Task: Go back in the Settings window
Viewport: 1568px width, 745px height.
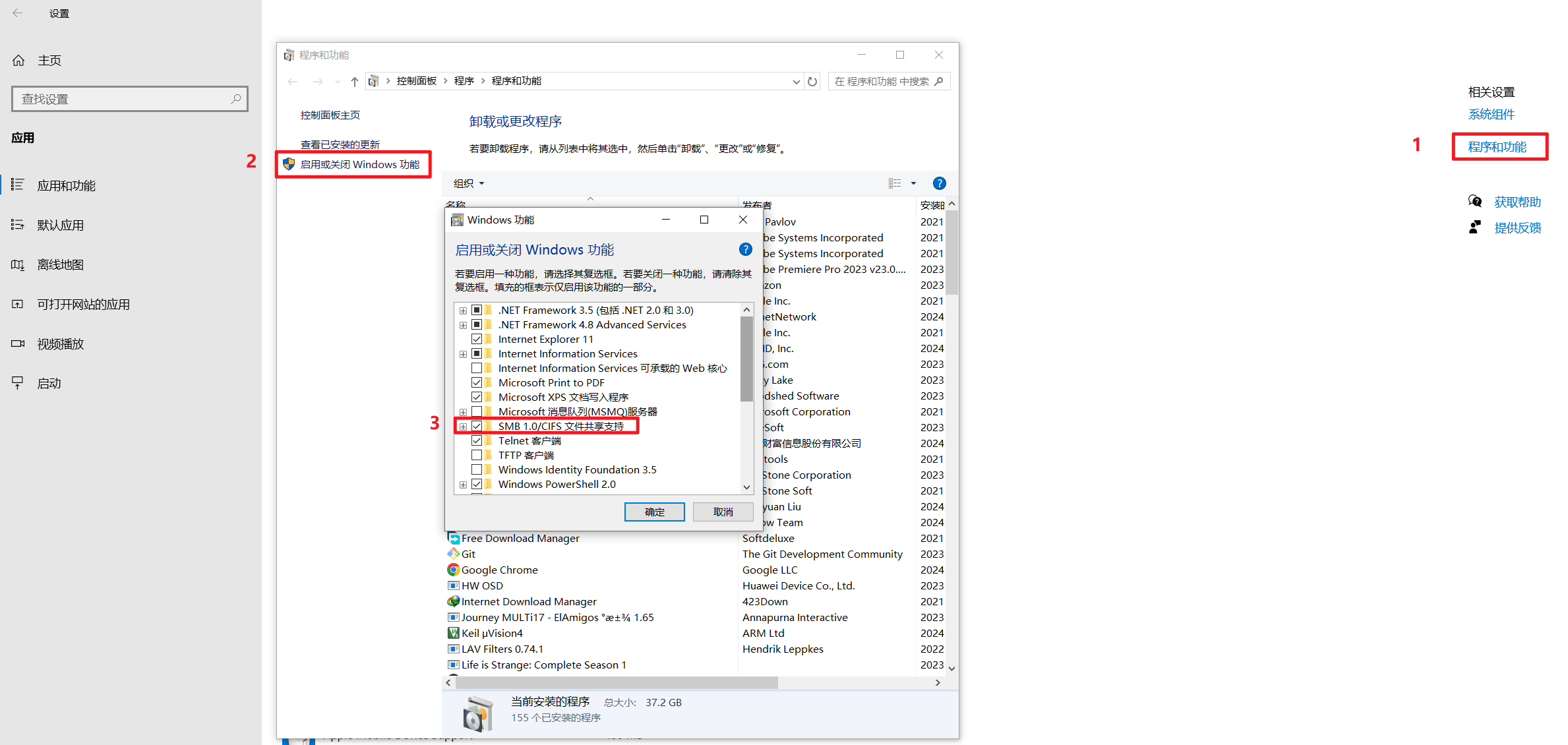Action: [x=18, y=13]
